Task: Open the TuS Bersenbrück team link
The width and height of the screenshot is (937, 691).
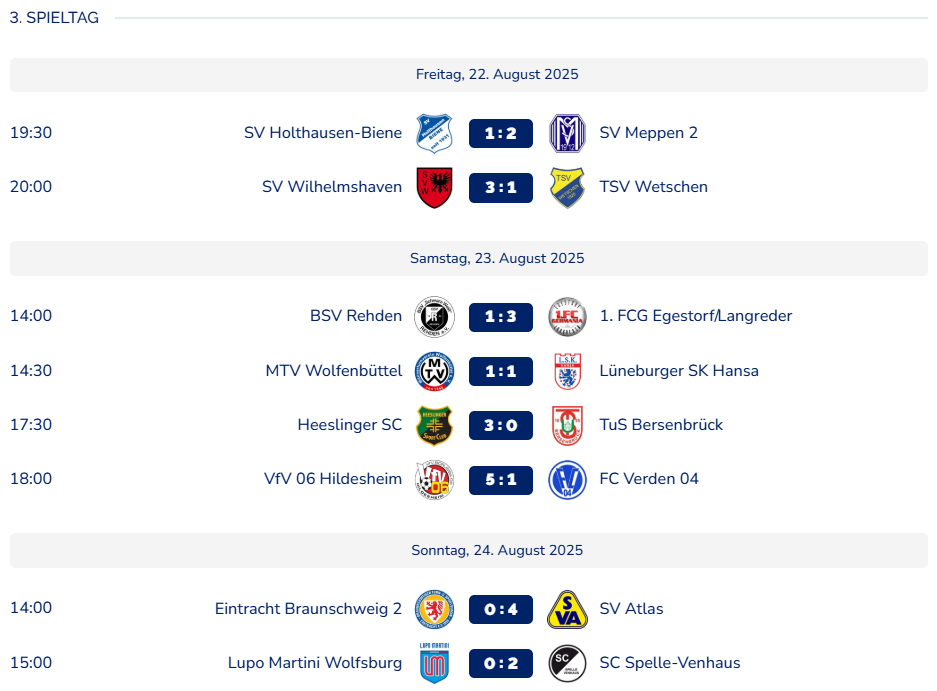Action: point(661,424)
